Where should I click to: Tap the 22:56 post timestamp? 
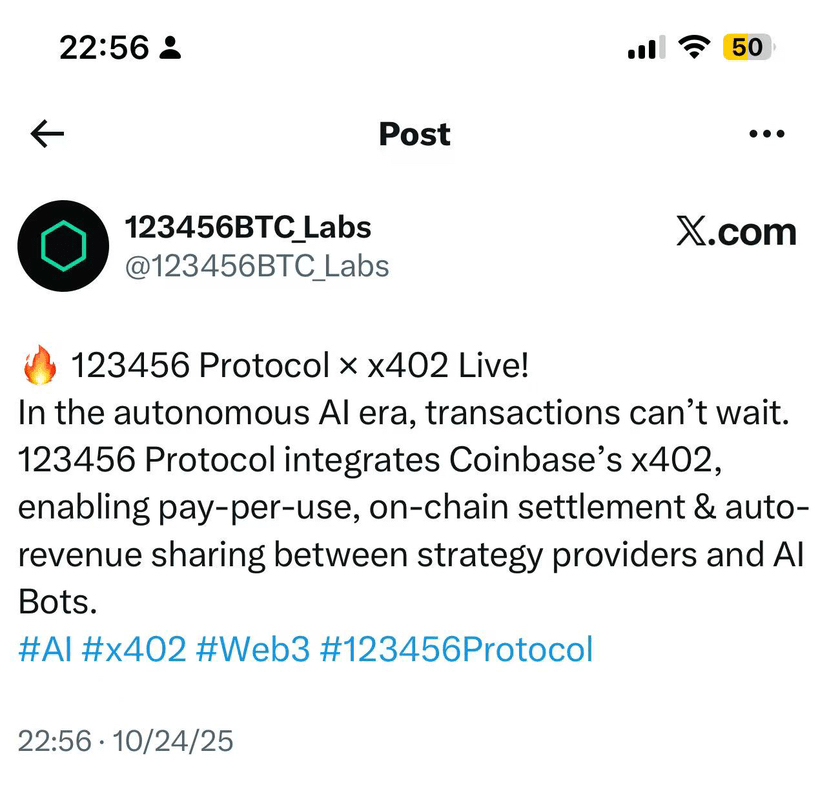(x=54, y=741)
